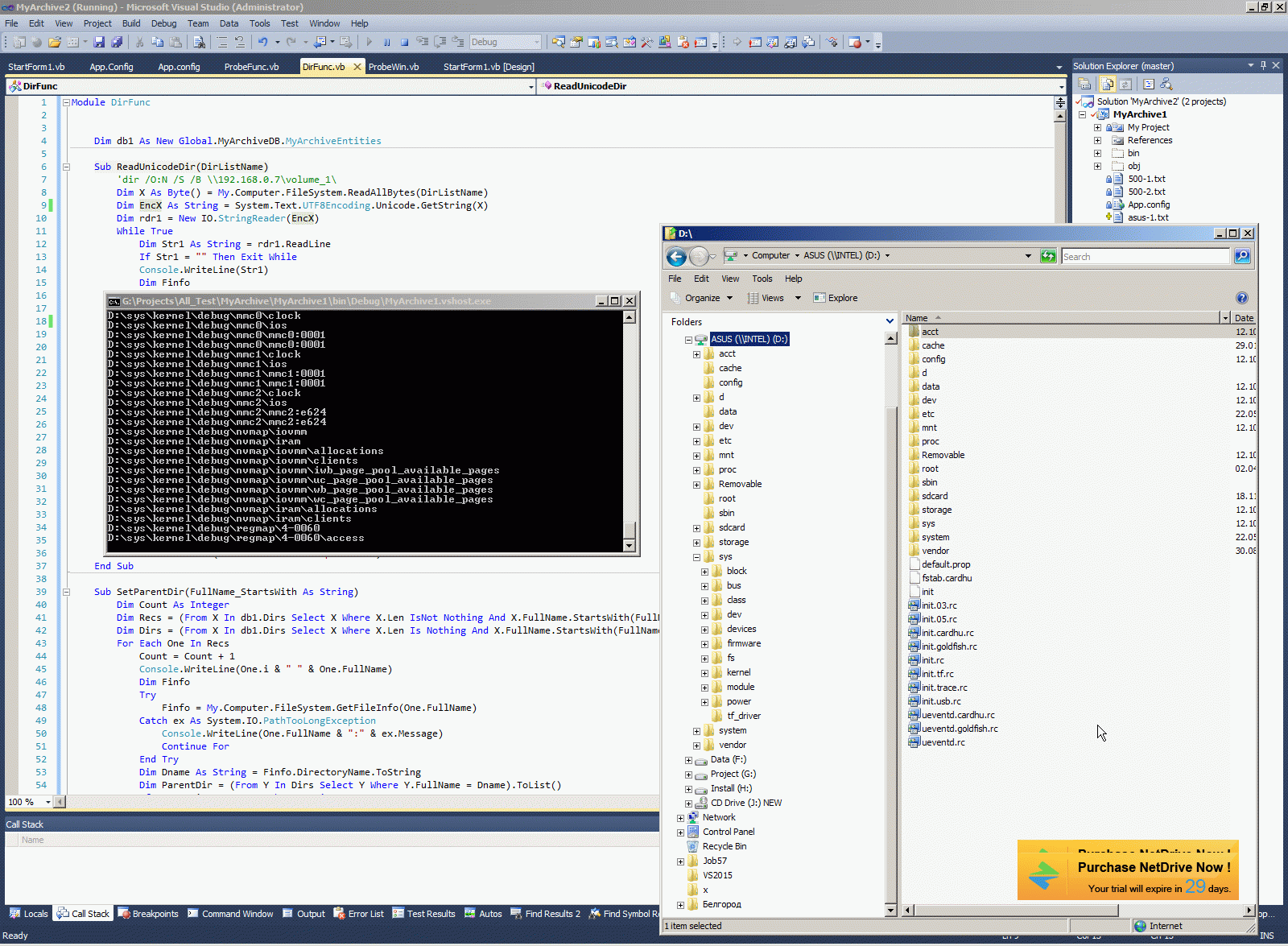1288x946 pixels.
Task: Click the Search magnifier icon in Explorer
Action: pos(1242,256)
